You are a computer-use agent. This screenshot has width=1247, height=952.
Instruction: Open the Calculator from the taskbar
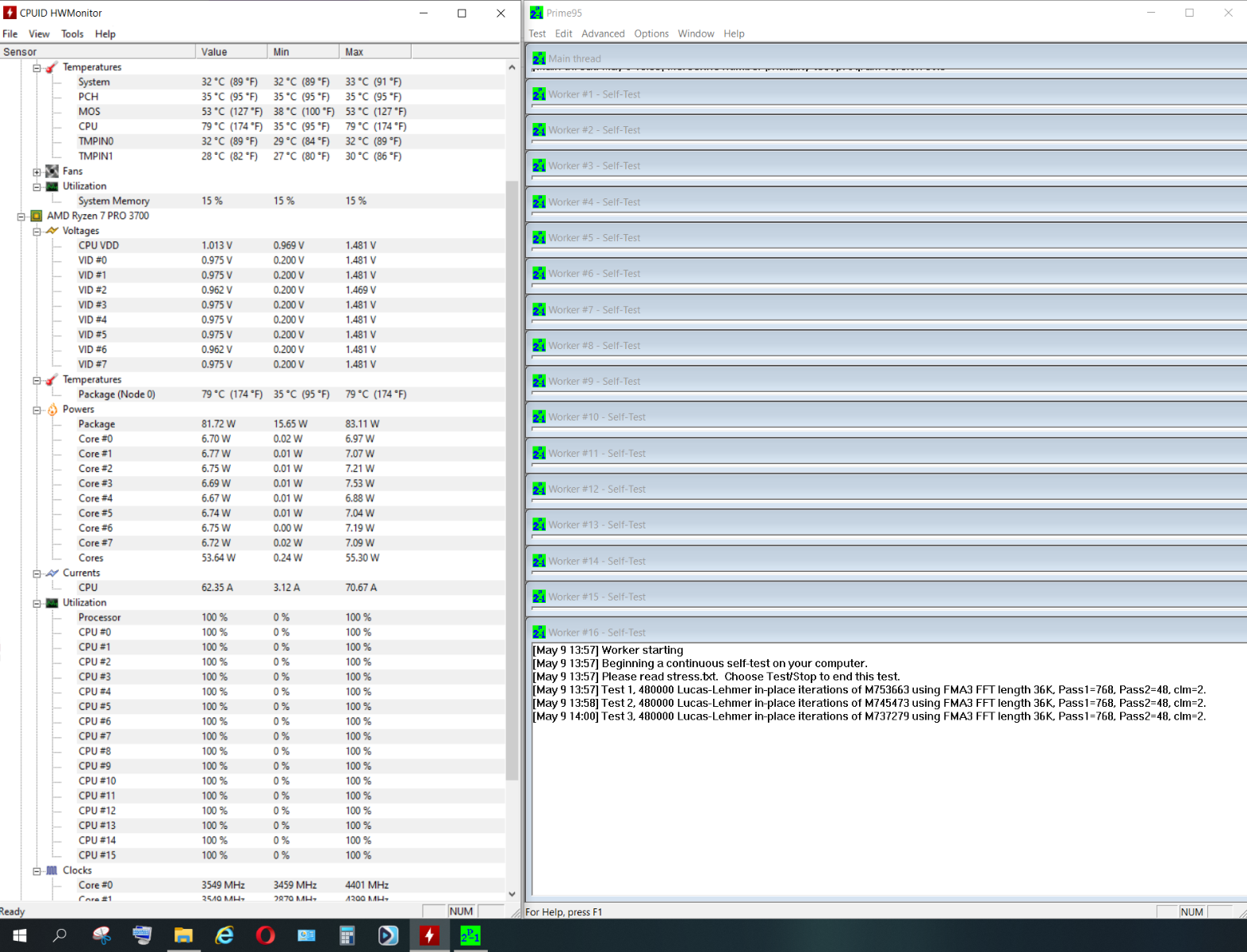(347, 935)
